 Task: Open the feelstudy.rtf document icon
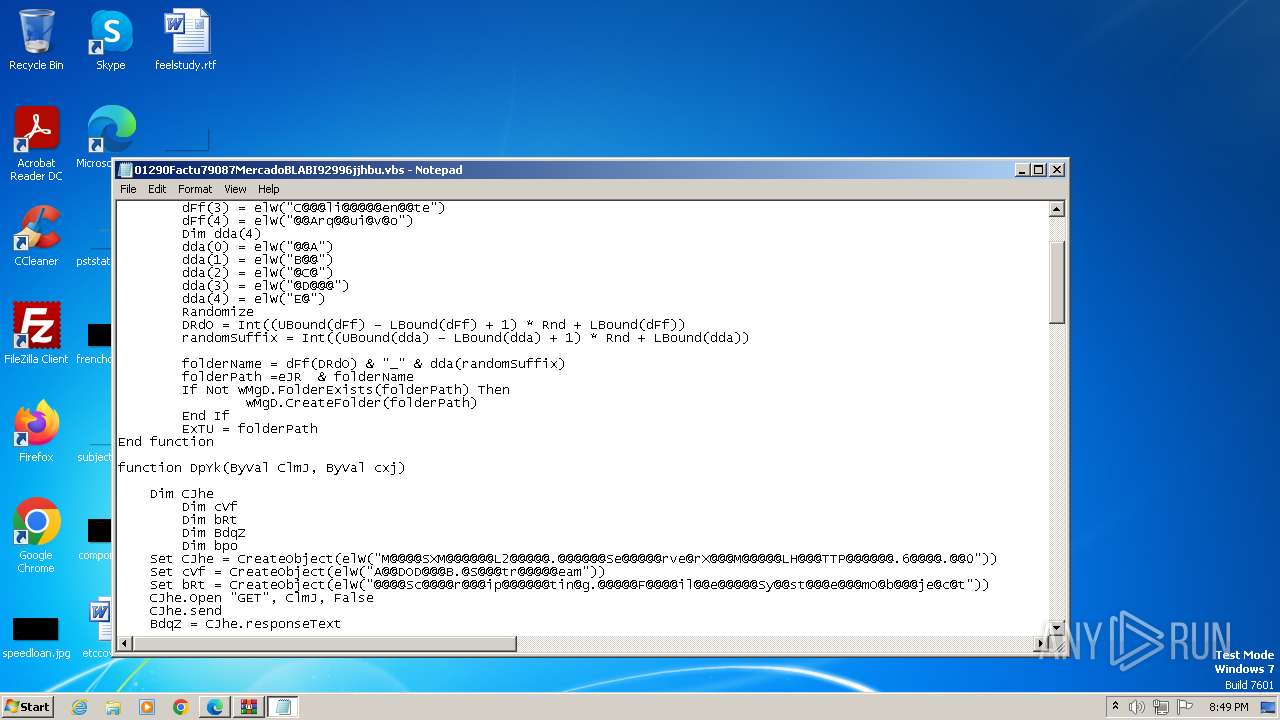point(185,40)
